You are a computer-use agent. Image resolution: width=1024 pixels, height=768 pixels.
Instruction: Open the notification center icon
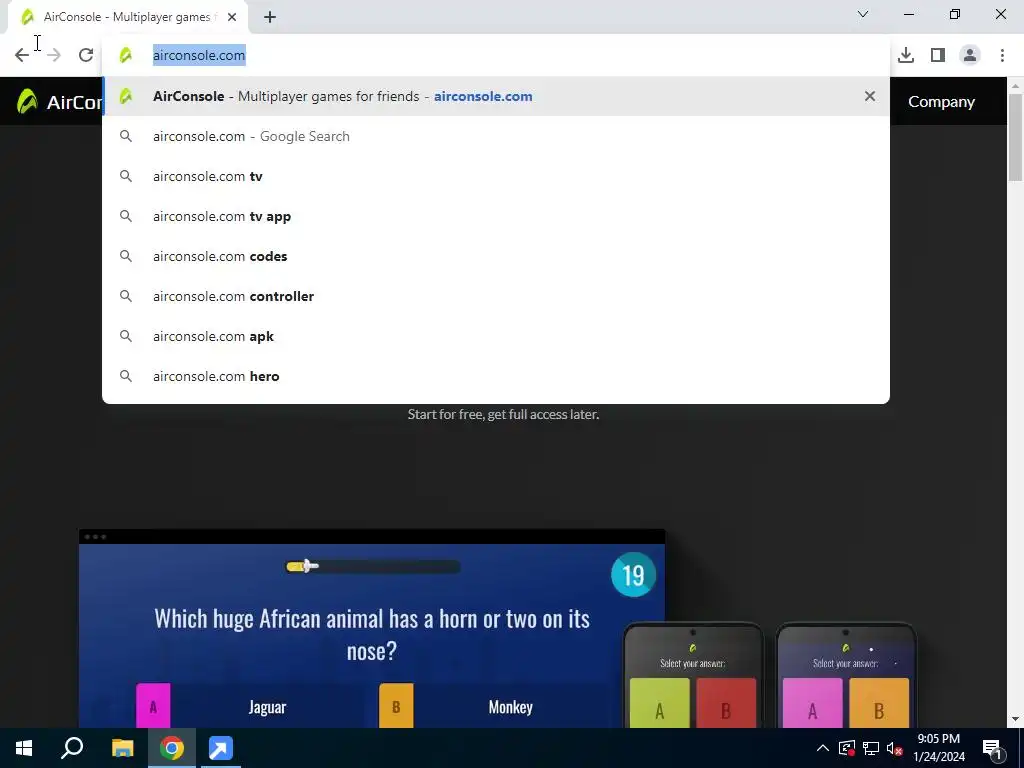coord(992,748)
